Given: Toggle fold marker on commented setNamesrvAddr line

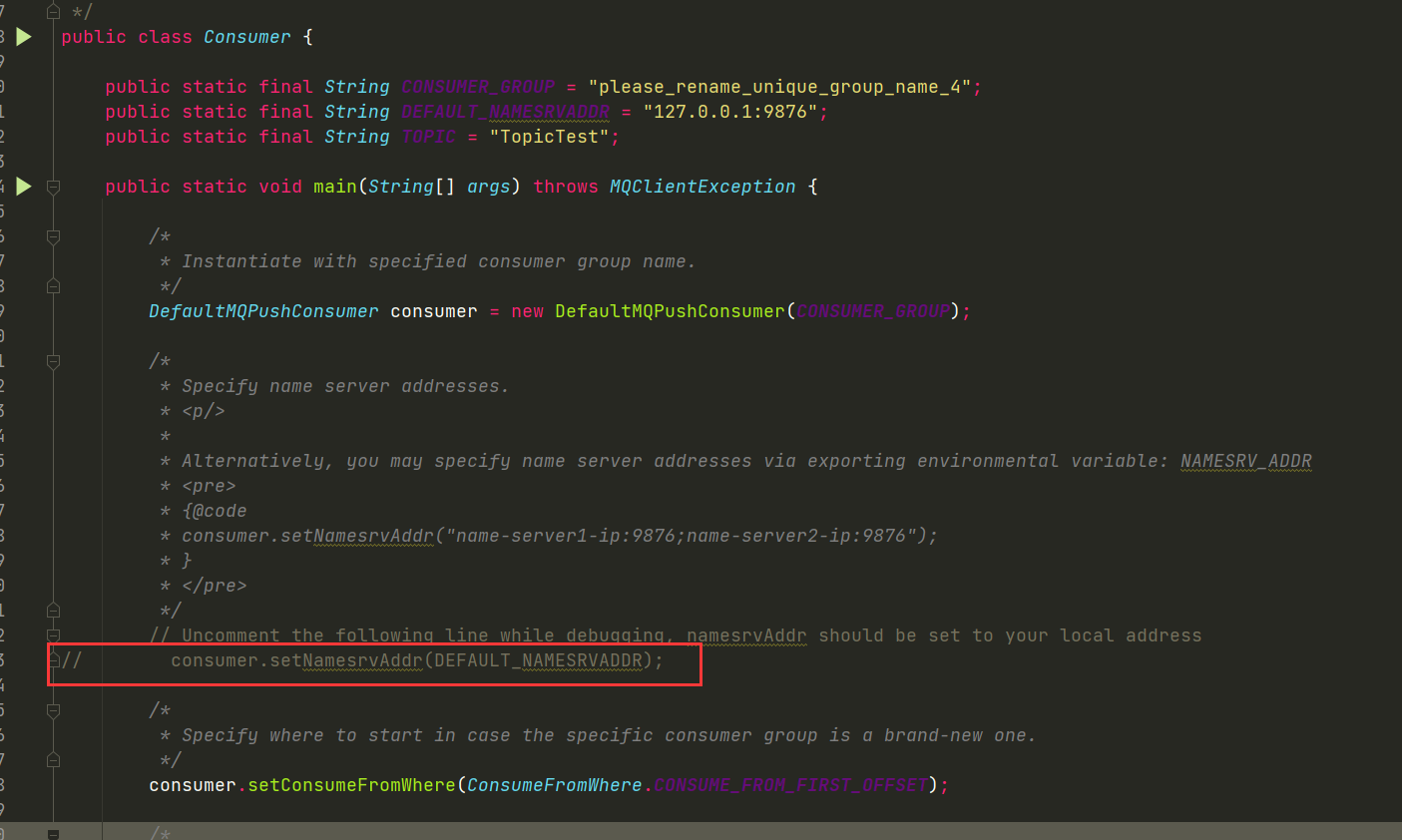Looking at the screenshot, I should pos(54,660).
